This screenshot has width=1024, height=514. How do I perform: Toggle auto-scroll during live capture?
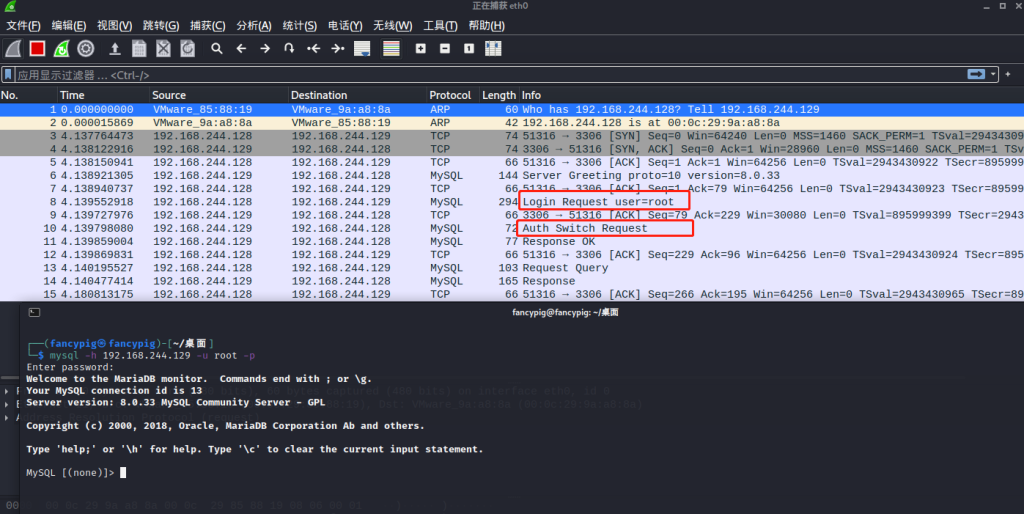362,48
